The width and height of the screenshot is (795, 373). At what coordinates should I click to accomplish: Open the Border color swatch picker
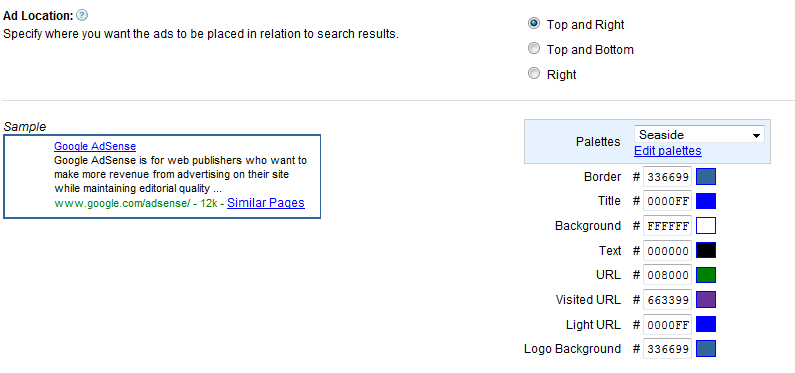point(706,177)
